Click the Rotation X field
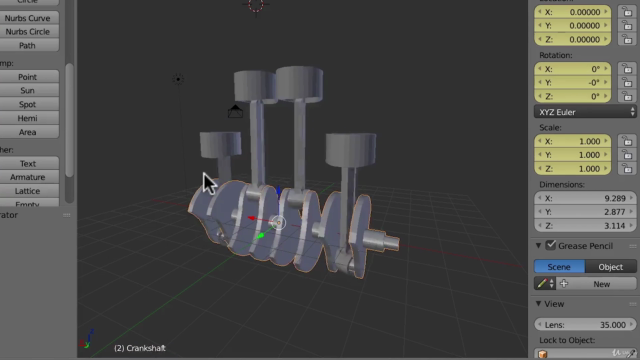 [573, 69]
